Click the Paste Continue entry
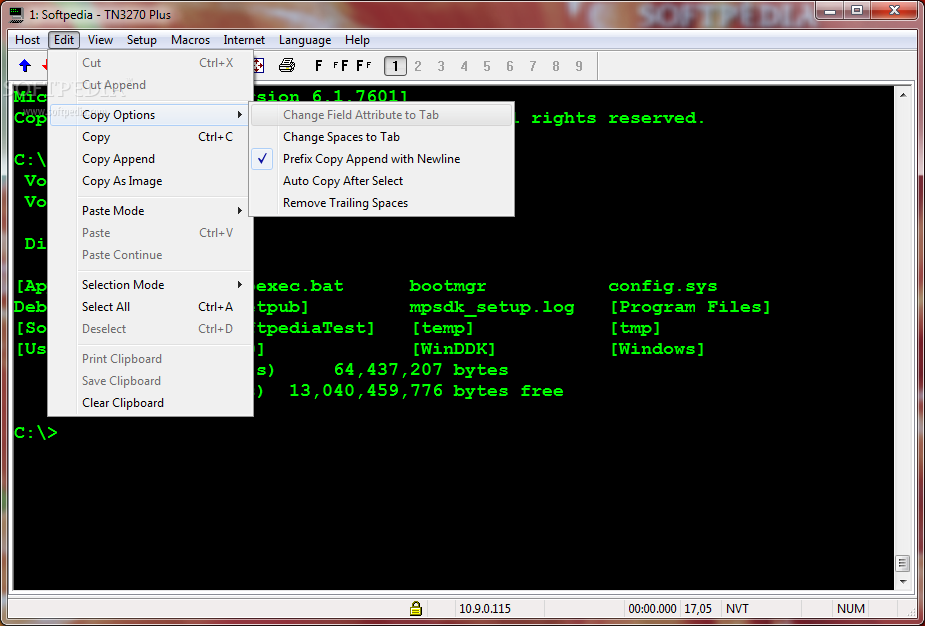This screenshot has width=925, height=626. coord(150,255)
